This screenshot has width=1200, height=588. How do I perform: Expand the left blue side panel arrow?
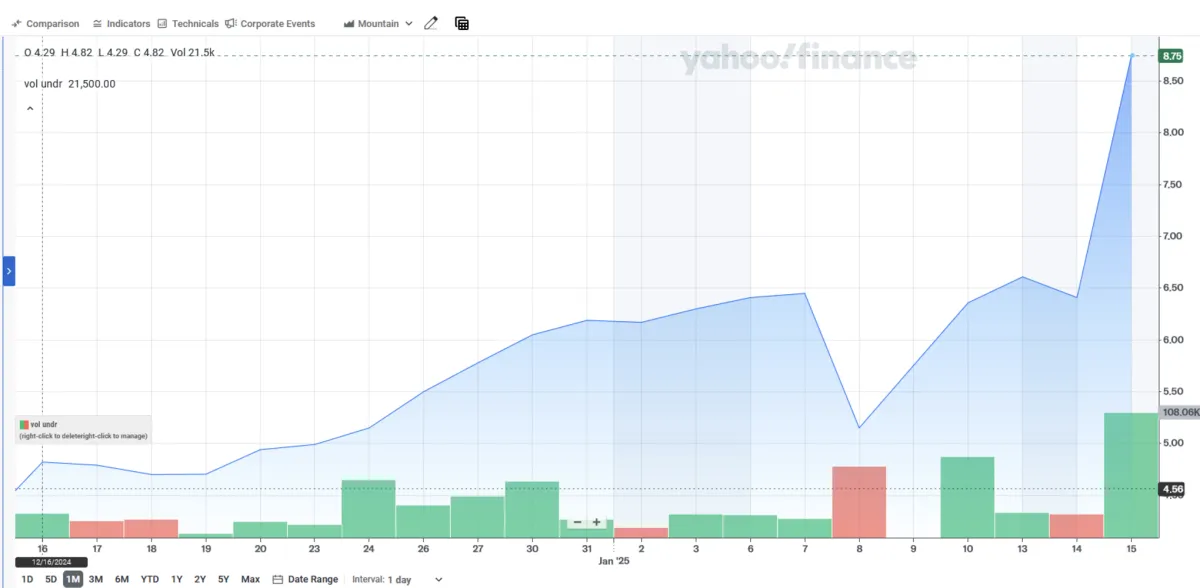9,270
